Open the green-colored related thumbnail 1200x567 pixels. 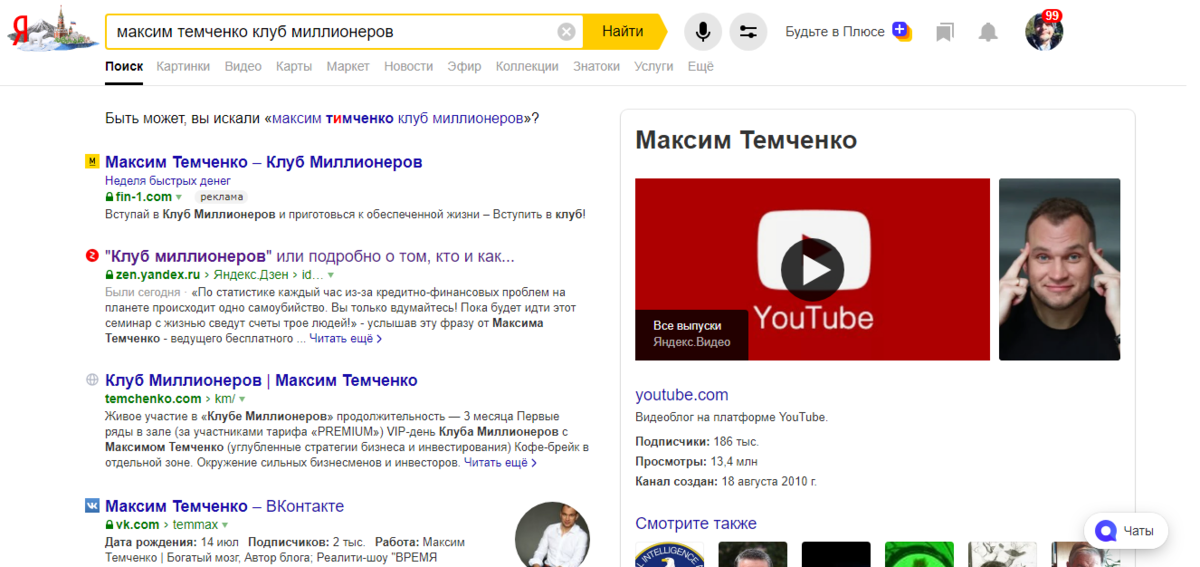[919, 555]
